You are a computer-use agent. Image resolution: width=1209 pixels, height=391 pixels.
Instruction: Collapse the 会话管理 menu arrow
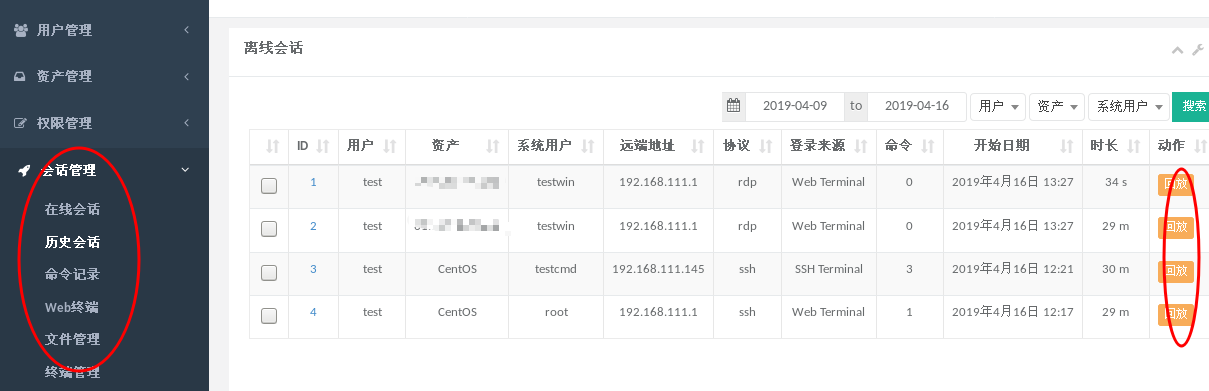pos(186,170)
